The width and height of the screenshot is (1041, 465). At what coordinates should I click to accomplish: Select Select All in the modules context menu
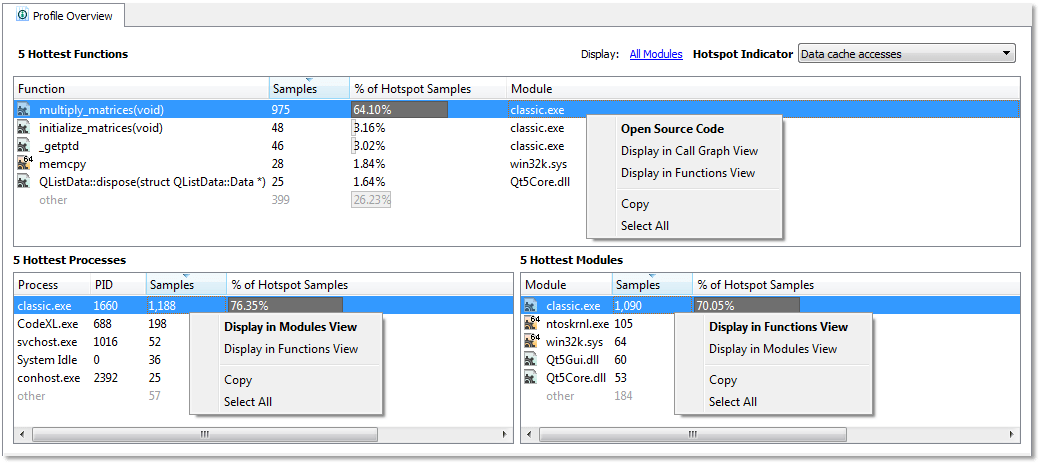tap(733, 402)
